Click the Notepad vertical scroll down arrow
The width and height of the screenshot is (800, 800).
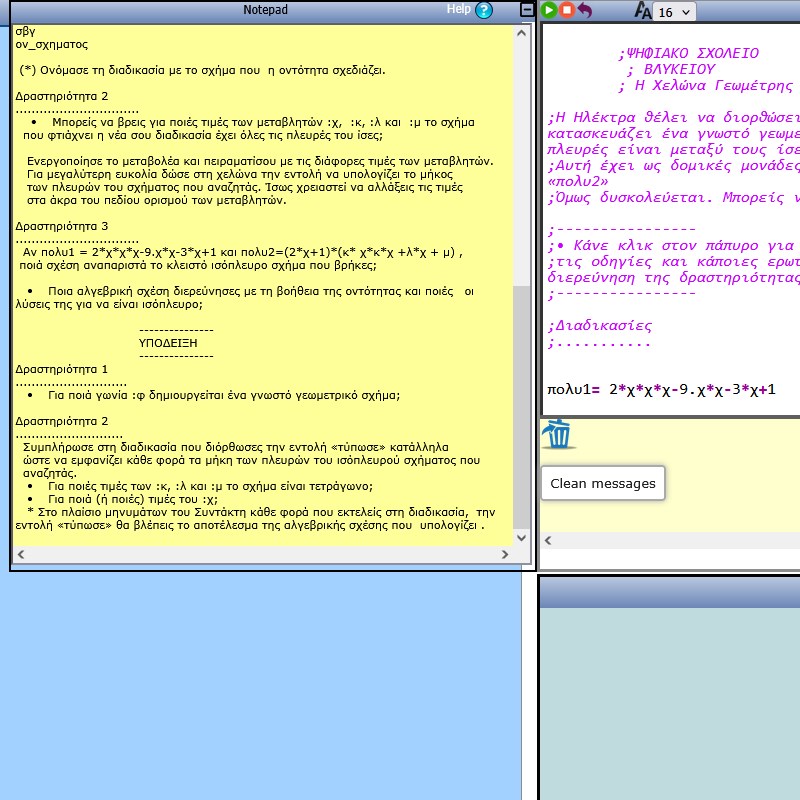click(521, 537)
